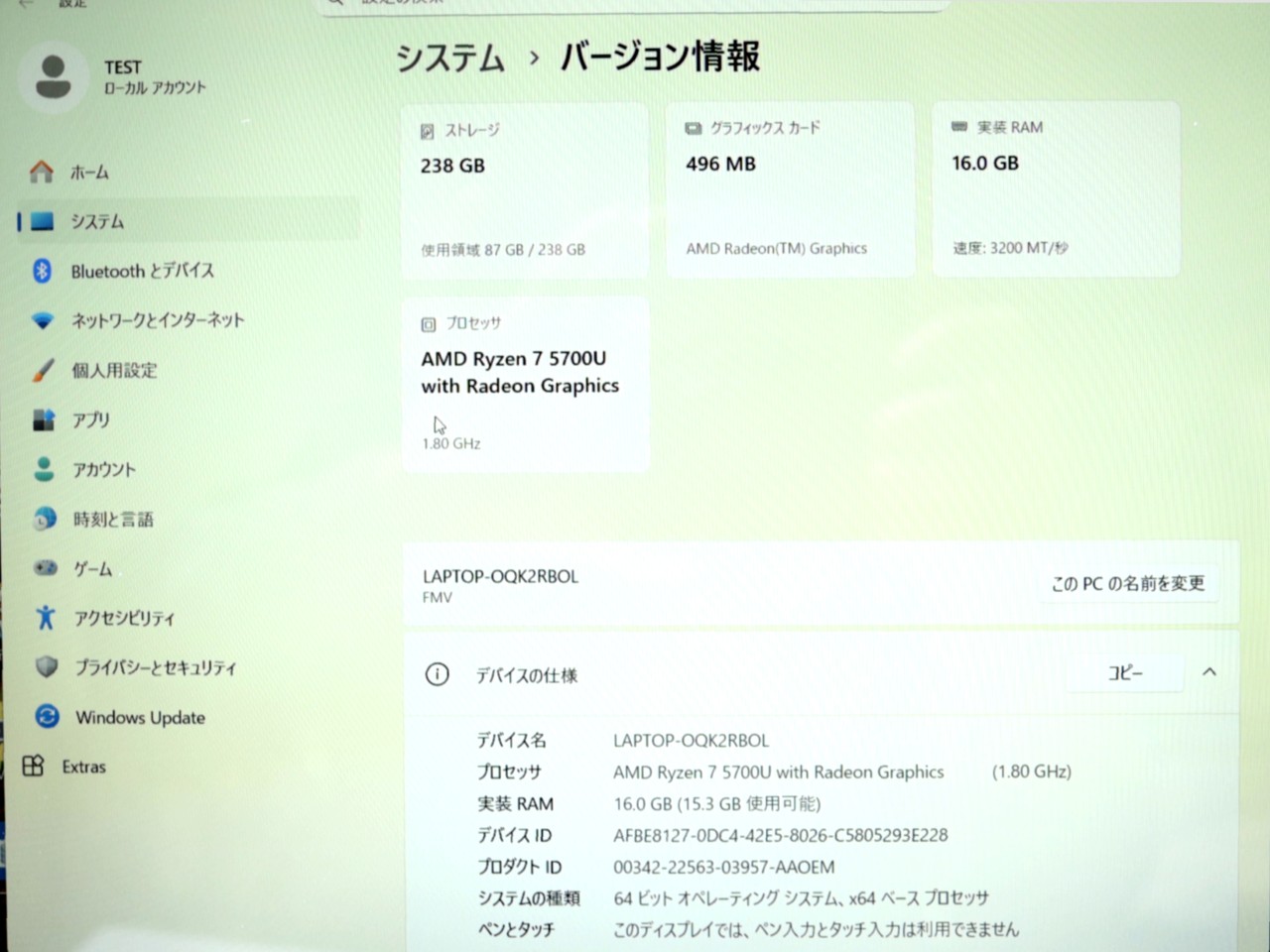Screen dimensions: 1270x952
Task: Click the ストレージ 238 GB card
Action: 525,188
